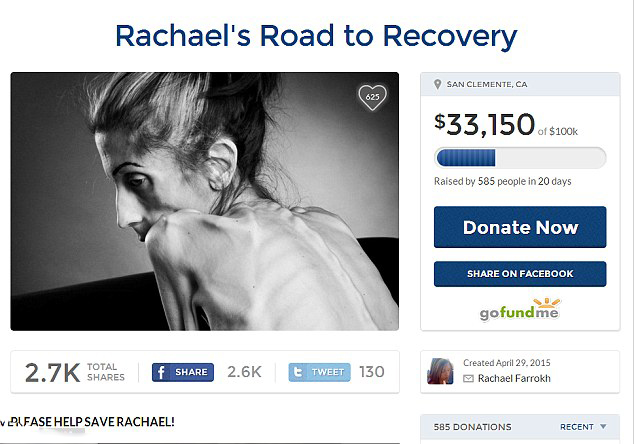Click the Twitter bird icon
The height and width of the screenshot is (444, 634).
click(298, 372)
